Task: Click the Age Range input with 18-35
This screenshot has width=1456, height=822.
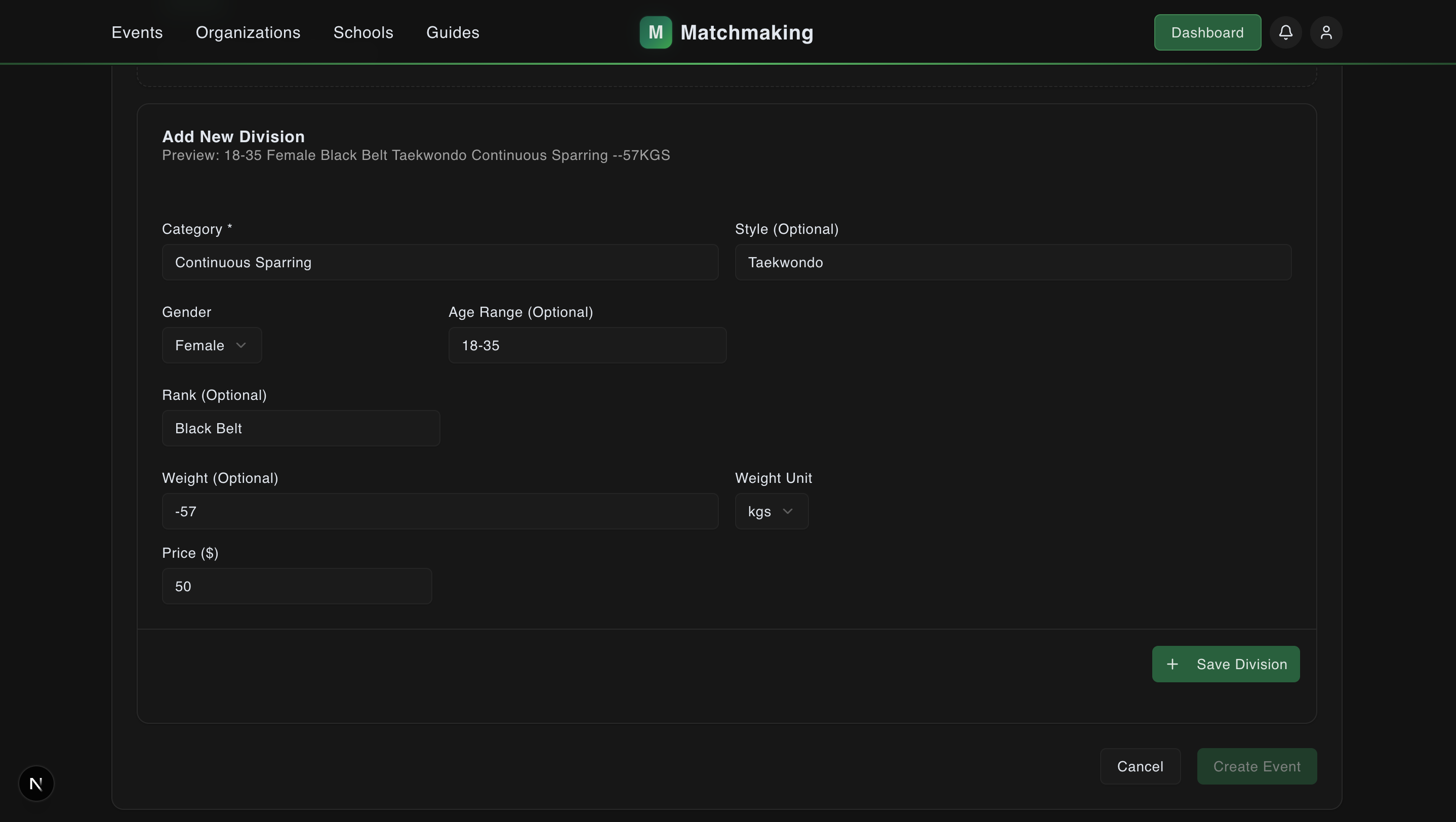Action: 587,345
